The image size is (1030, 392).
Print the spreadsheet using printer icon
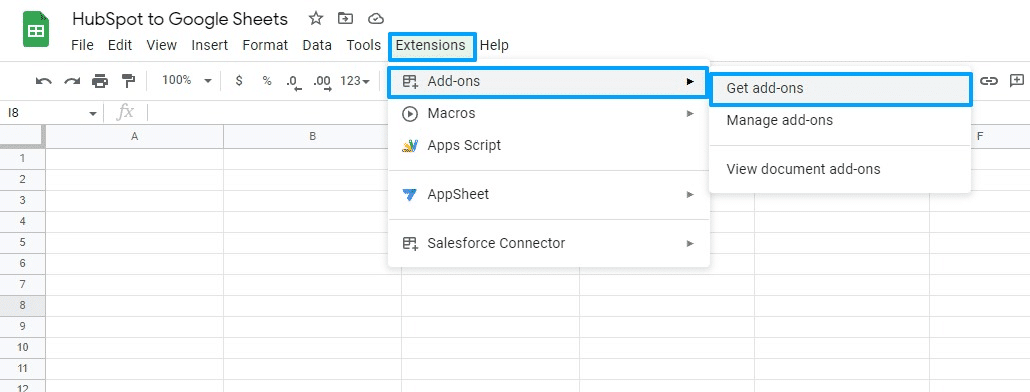100,81
